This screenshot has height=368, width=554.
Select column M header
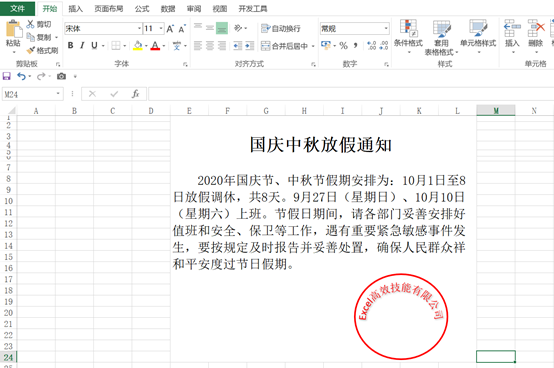point(496,111)
